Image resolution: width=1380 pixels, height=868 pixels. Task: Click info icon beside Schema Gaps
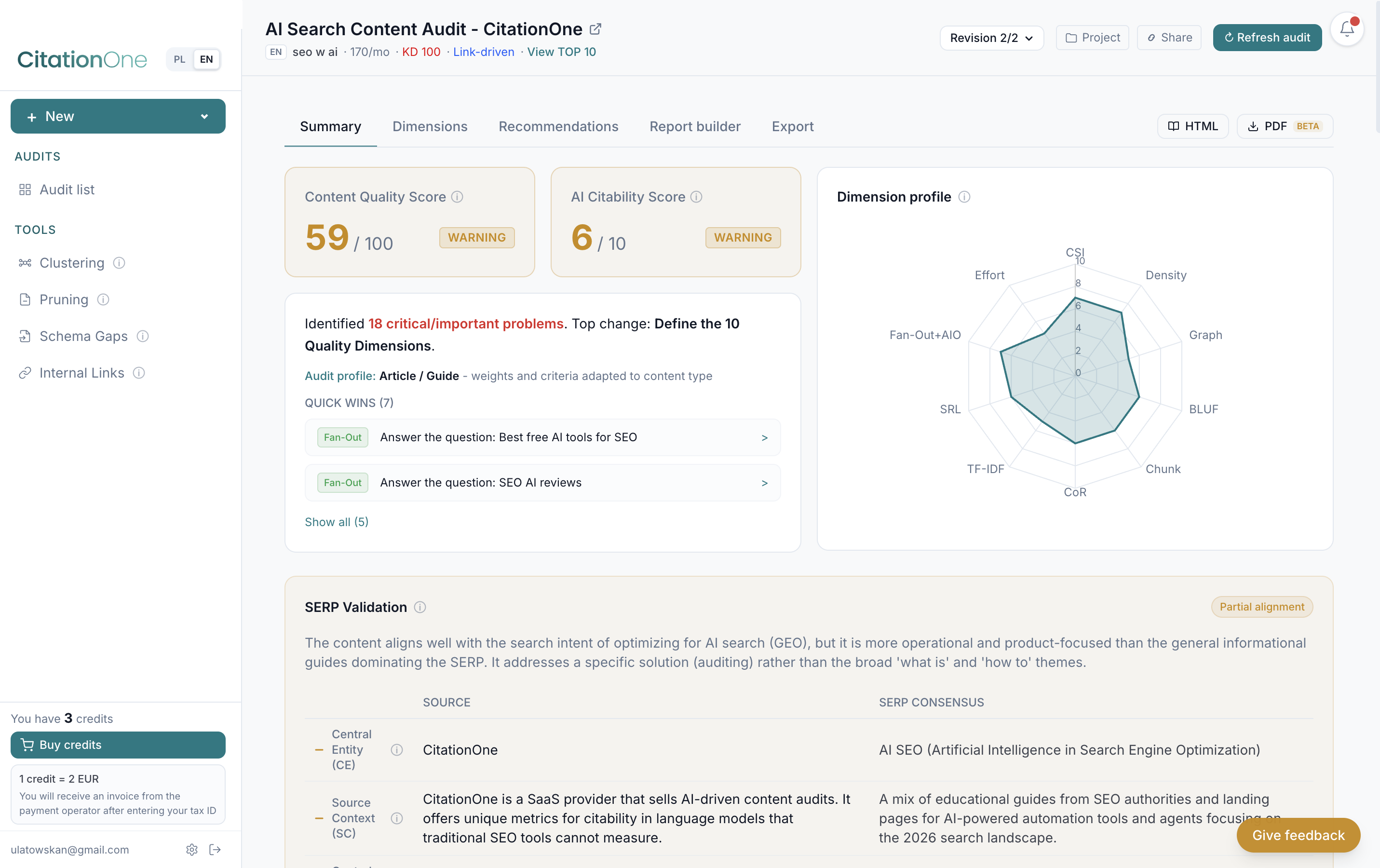click(143, 336)
